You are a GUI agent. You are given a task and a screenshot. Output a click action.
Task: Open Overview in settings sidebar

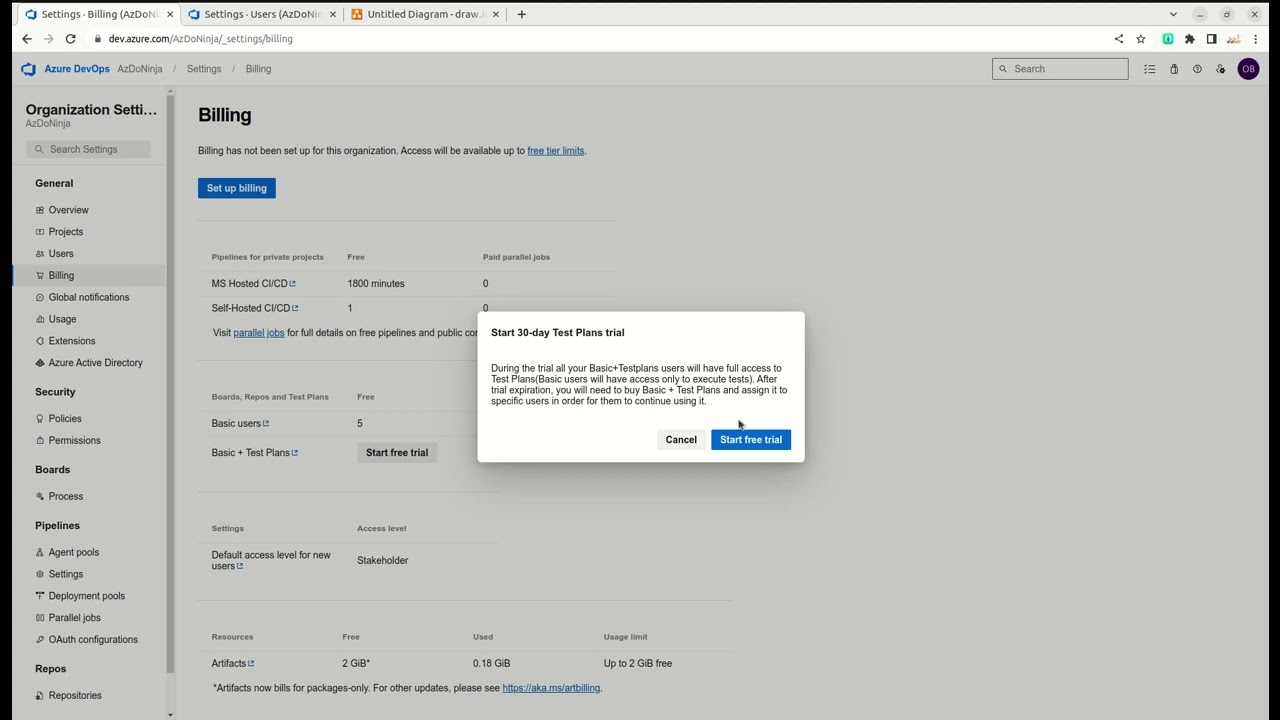click(68, 210)
